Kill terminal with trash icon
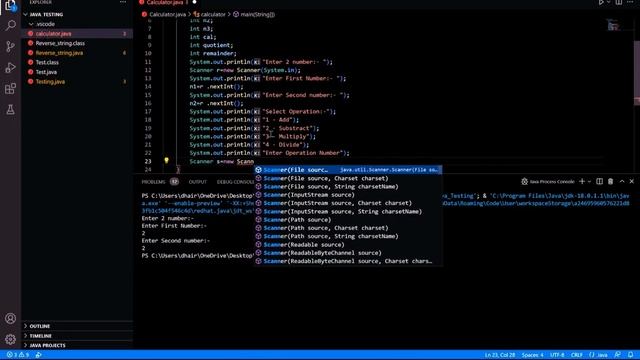This screenshot has height=360, width=640. click(611, 182)
